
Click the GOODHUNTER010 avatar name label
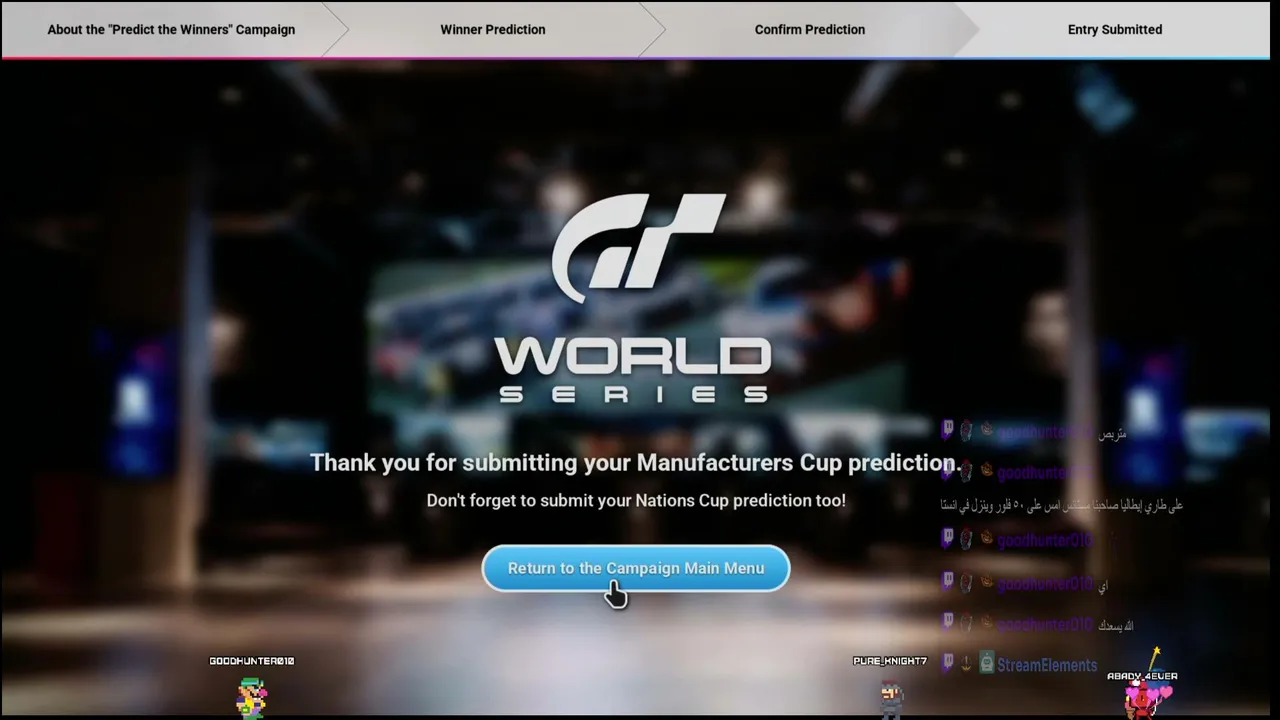[x=252, y=661]
